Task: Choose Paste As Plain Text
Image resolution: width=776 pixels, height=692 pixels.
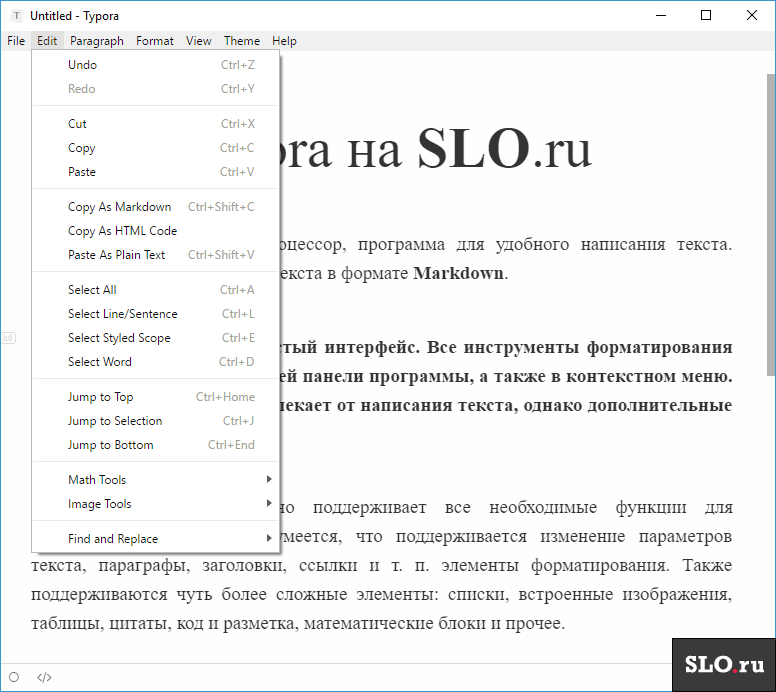Action: [x=156, y=255]
